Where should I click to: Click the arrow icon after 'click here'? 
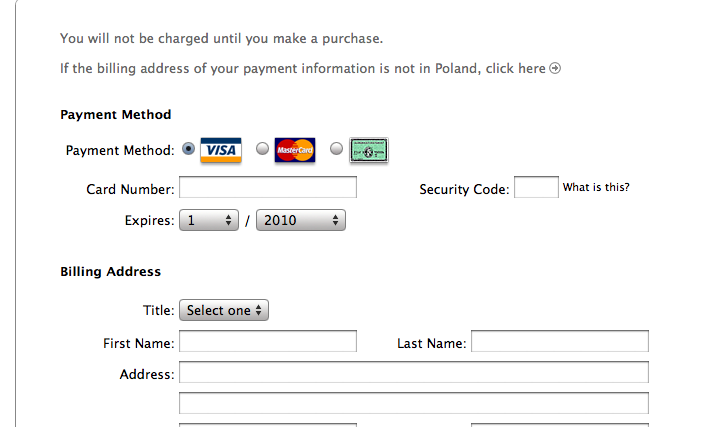pyautogui.click(x=555, y=68)
